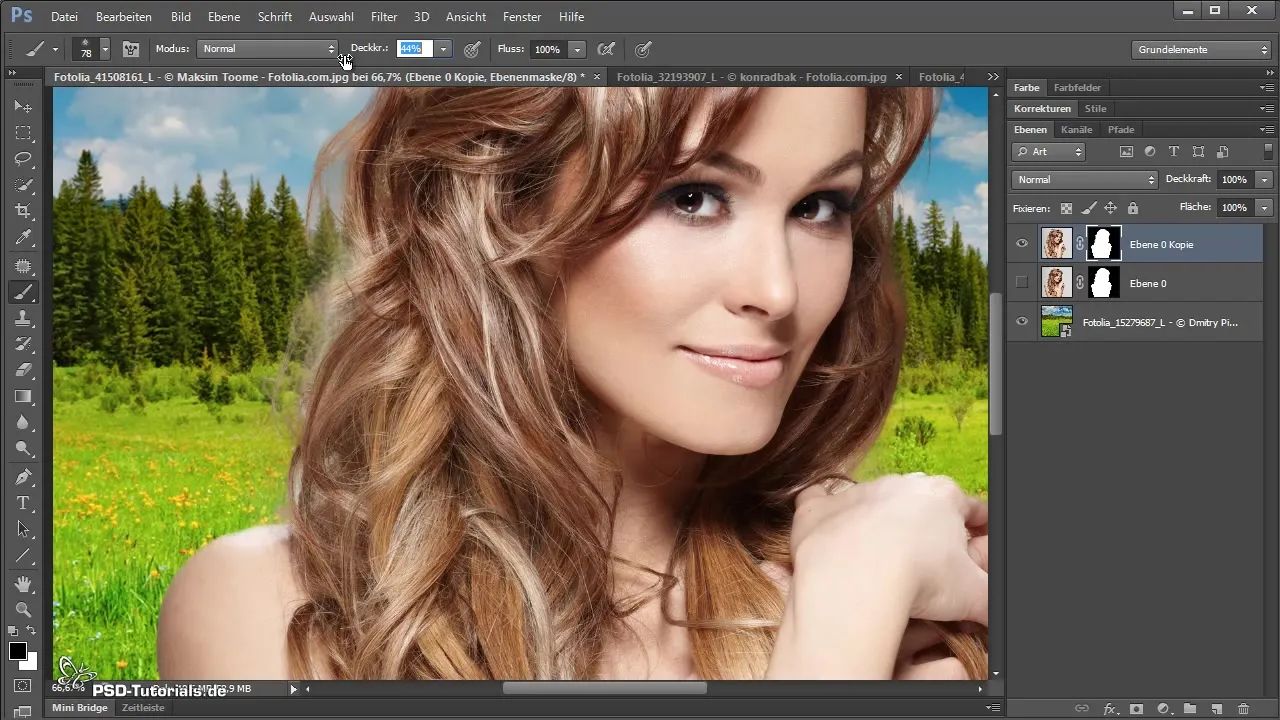Filter layers by smart object icon
Screen dimensions: 1280x720
click(x=1222, y=152)
